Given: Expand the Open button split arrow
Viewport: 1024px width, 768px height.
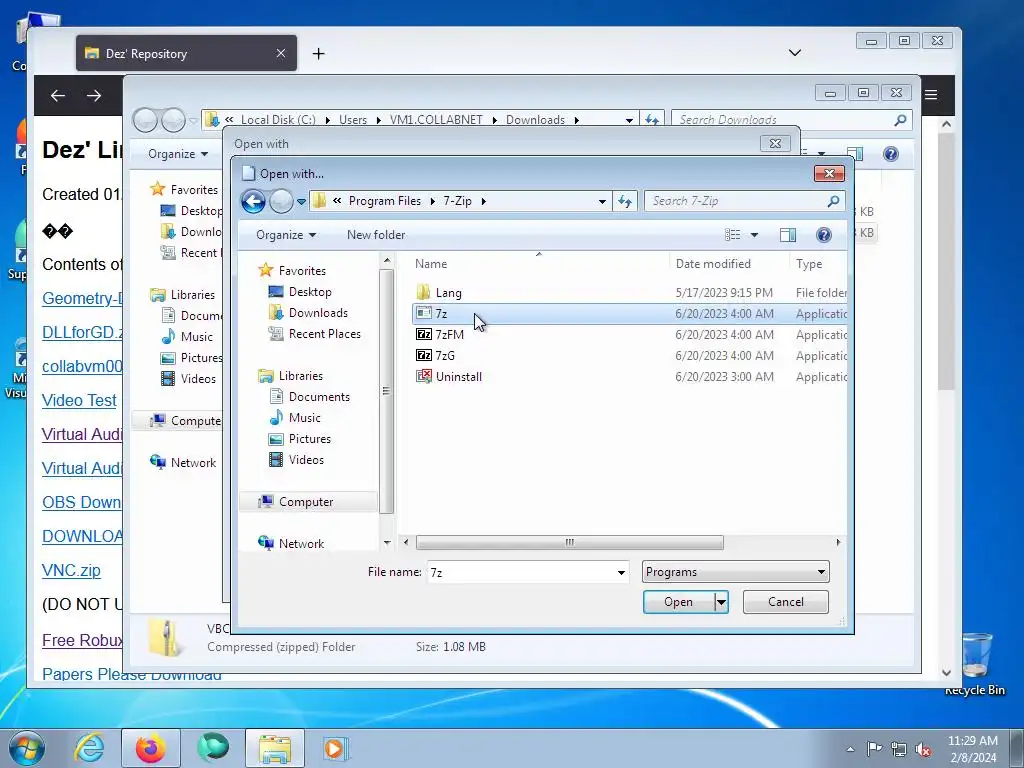Looking at the screenshot, I should coord(721,601).
